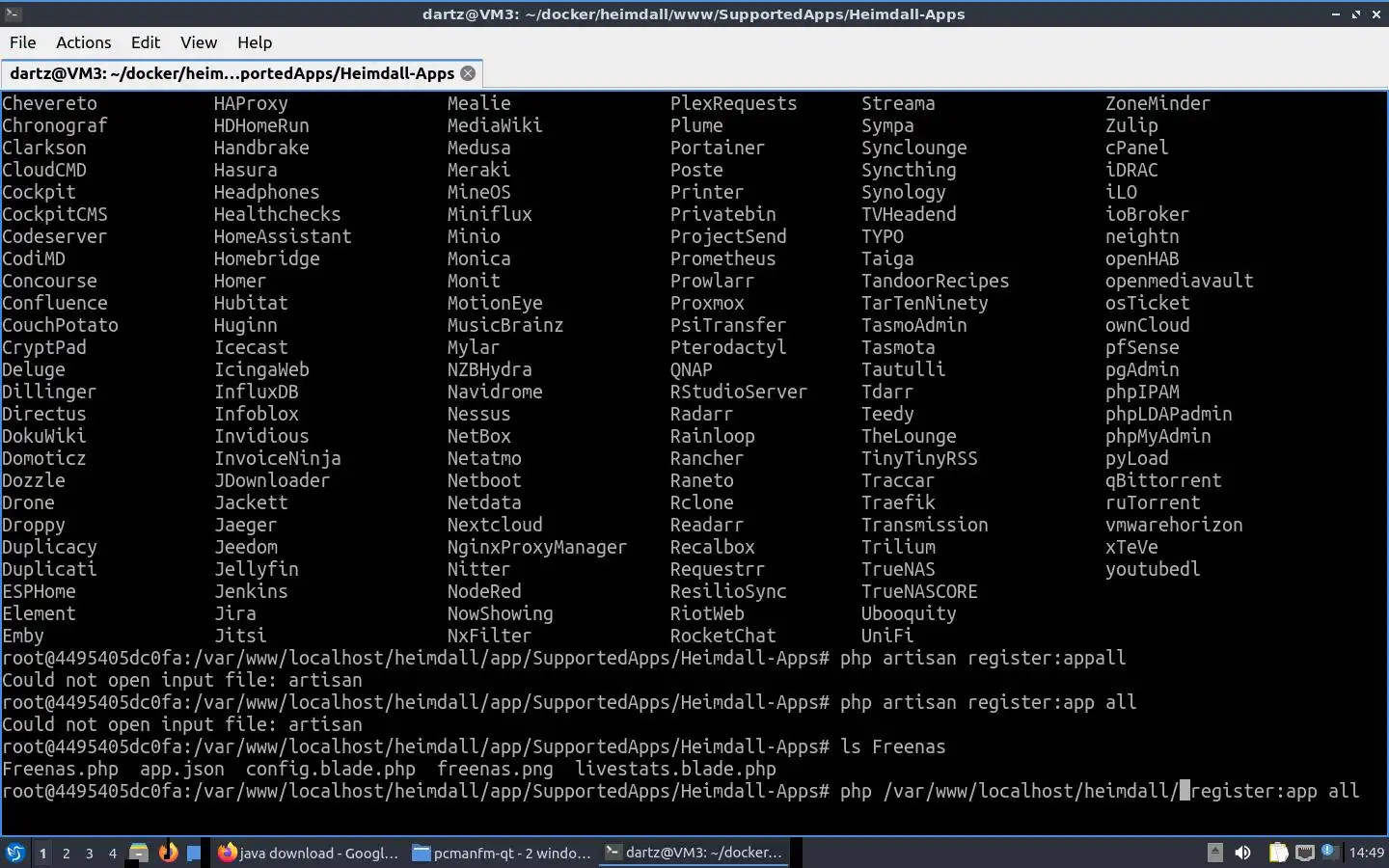1389x868 pixels.
Task: Click the Jenkins entry
Action: coord(251,591)
